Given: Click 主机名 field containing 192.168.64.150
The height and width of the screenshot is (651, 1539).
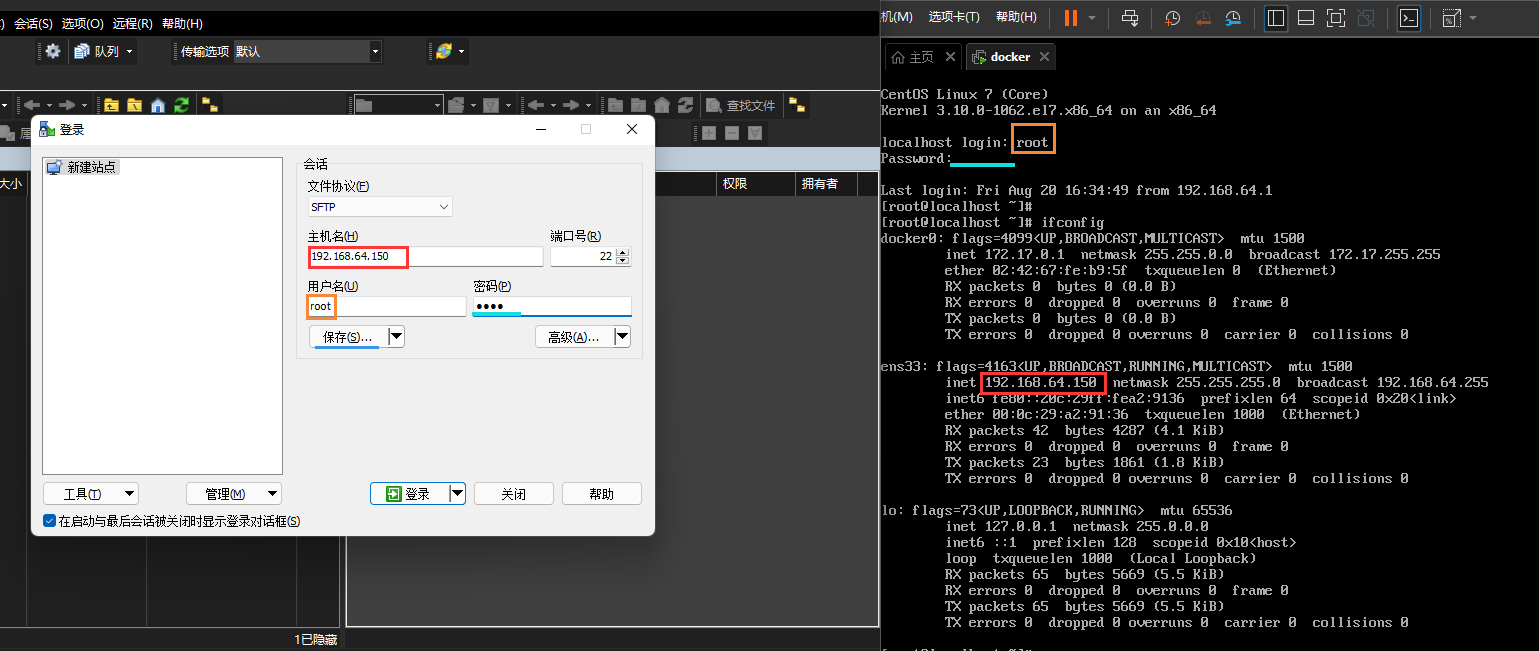Looking at the screenshot, I should point(425,257).
